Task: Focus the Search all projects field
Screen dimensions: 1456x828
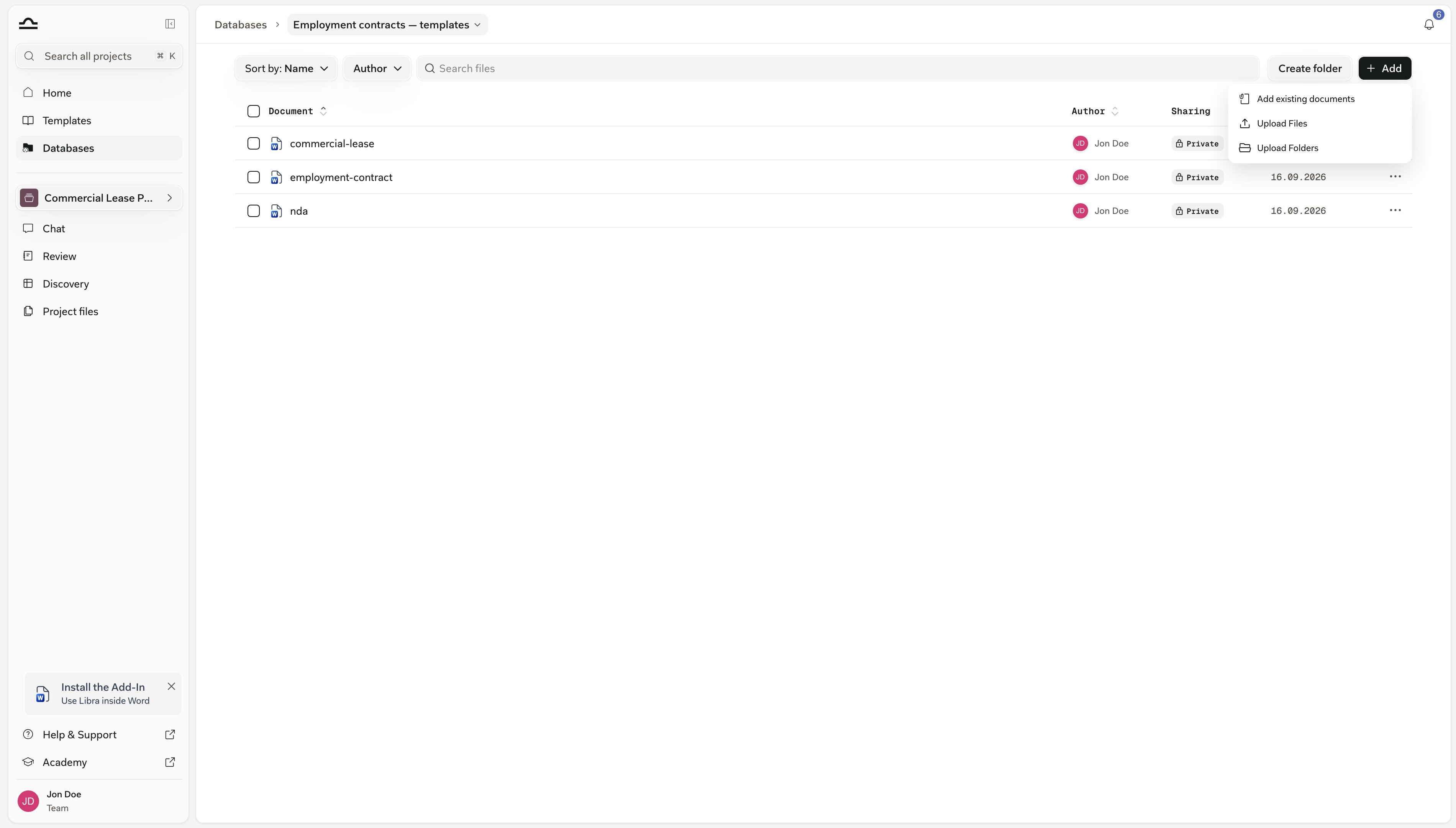Action: click(99, 56)
